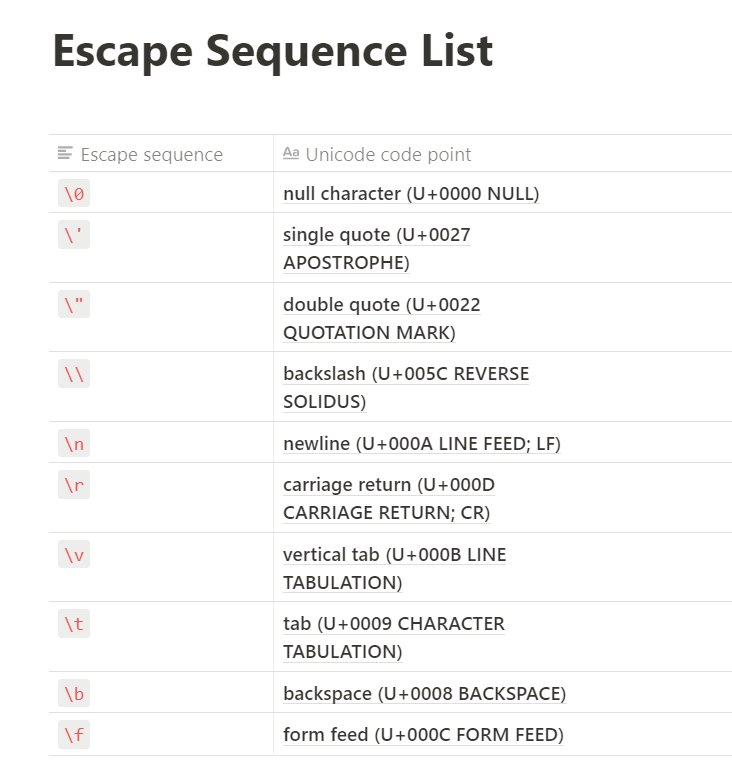Image resolution: width=732 pixels, height=780 pixels.
Task: Select the \r code tag
Action: (x=74, y=485)
